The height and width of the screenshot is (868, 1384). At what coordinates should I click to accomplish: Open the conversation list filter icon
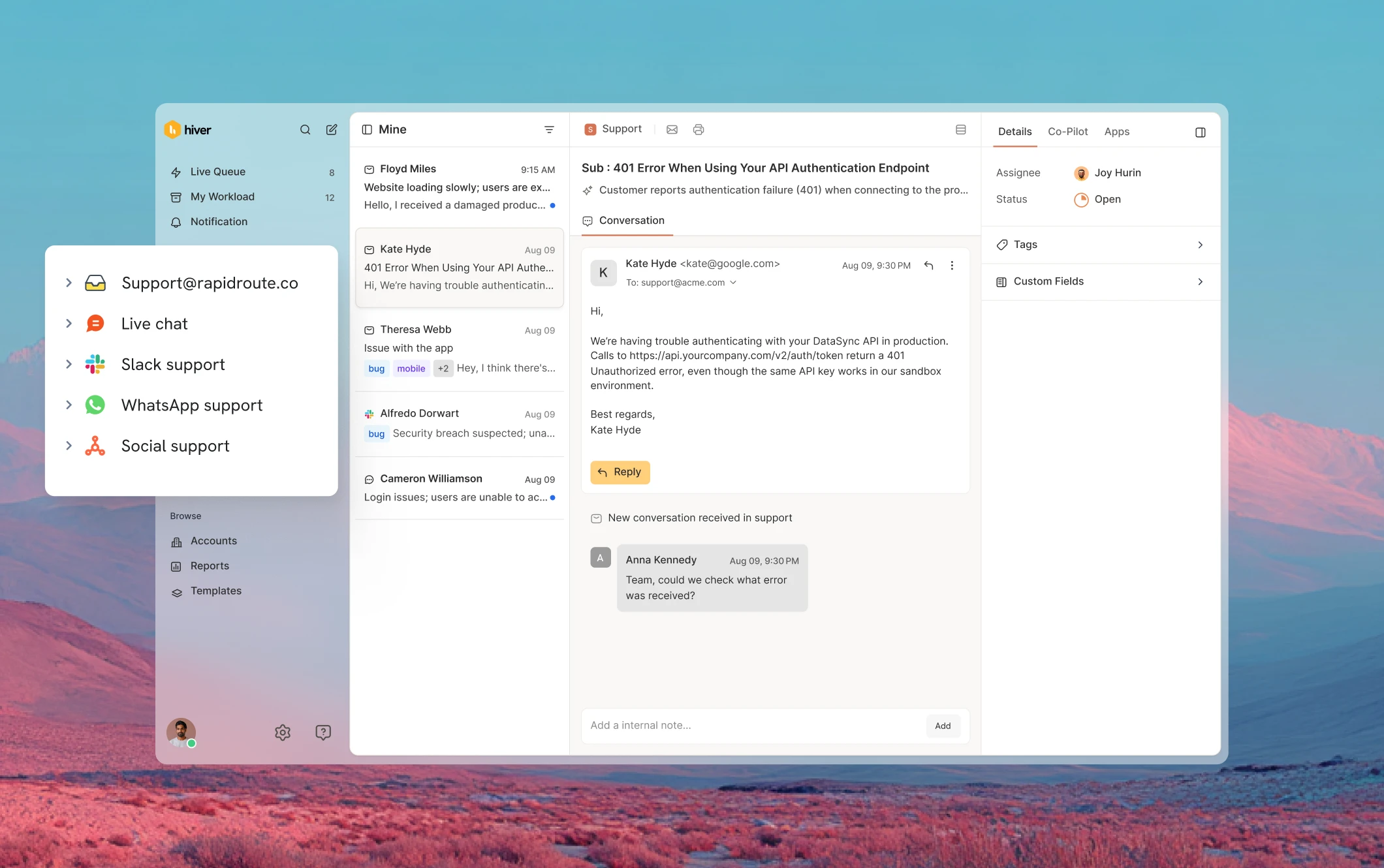[x=549, y=130]
